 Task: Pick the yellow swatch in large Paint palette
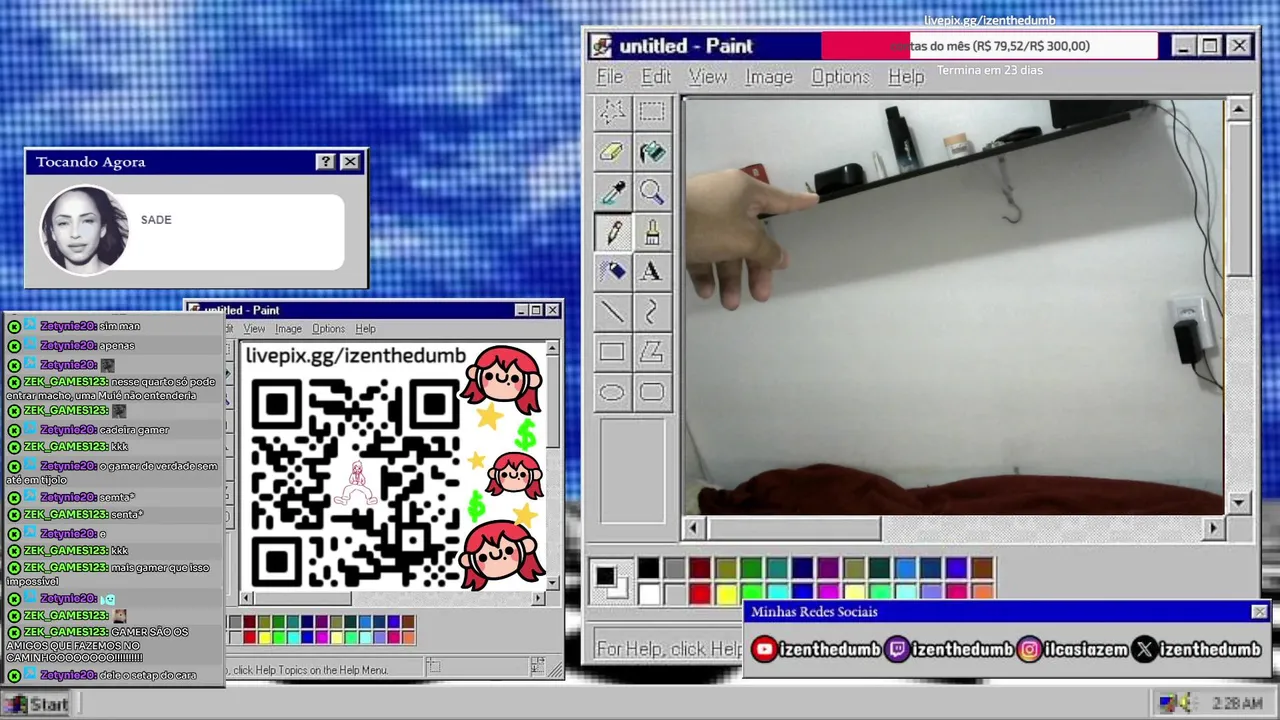click(x=726, y=594)
